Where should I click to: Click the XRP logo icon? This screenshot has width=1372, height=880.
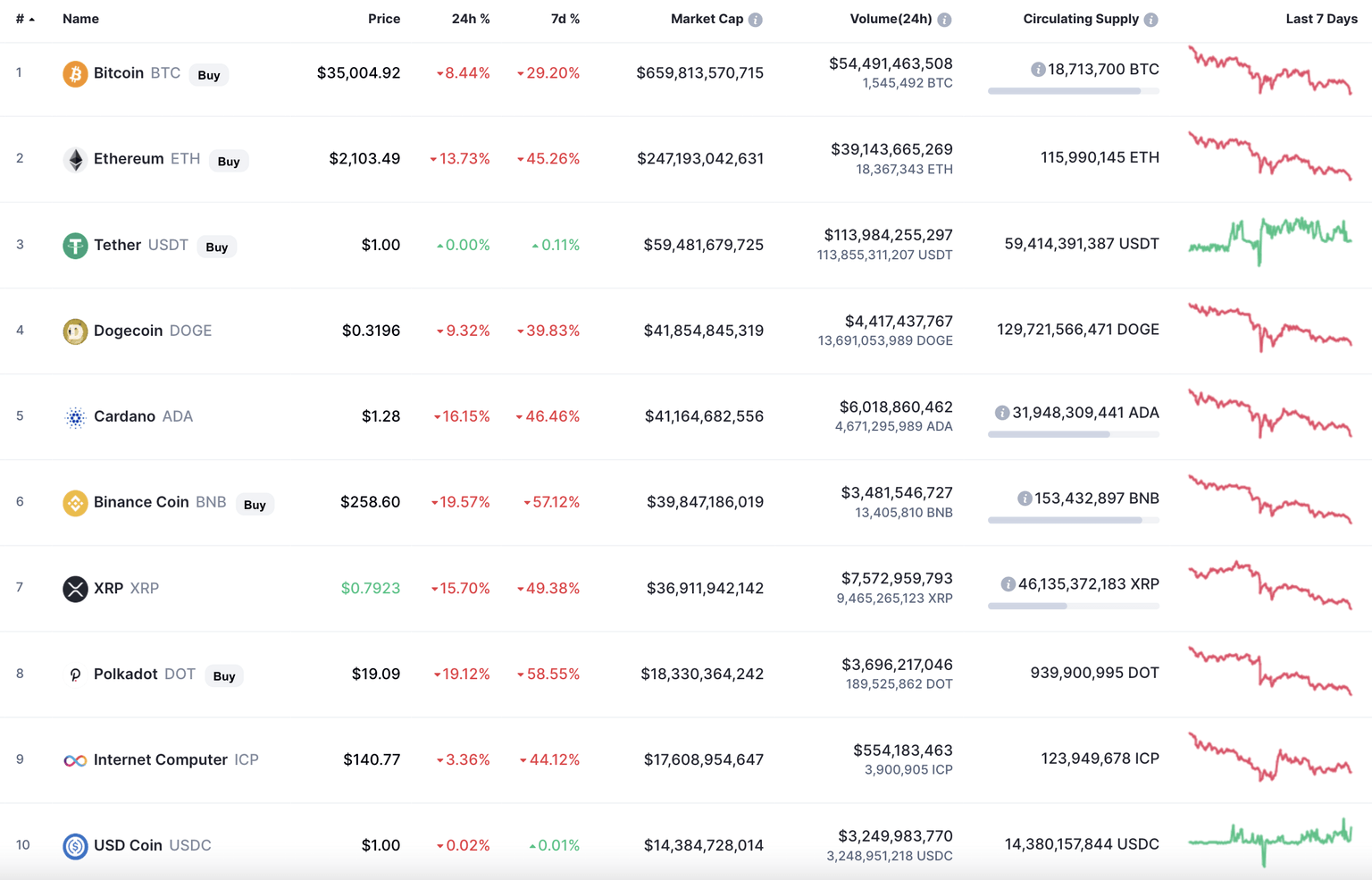75,588
